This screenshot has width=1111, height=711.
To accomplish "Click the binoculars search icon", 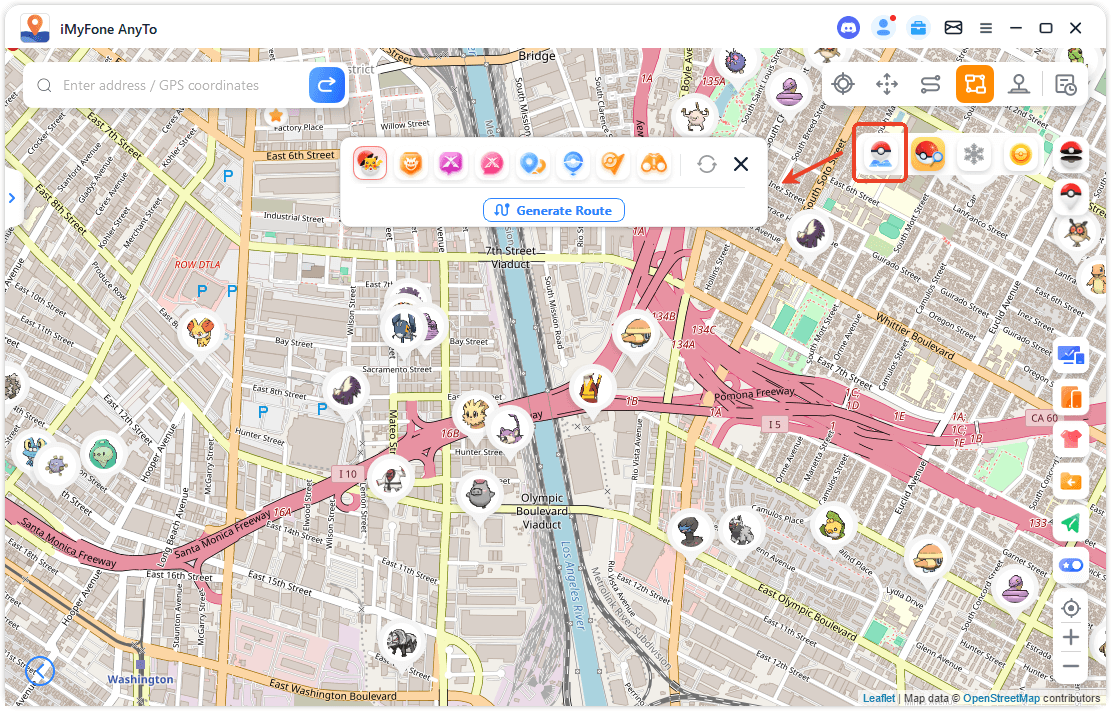I will coord(654,164).
